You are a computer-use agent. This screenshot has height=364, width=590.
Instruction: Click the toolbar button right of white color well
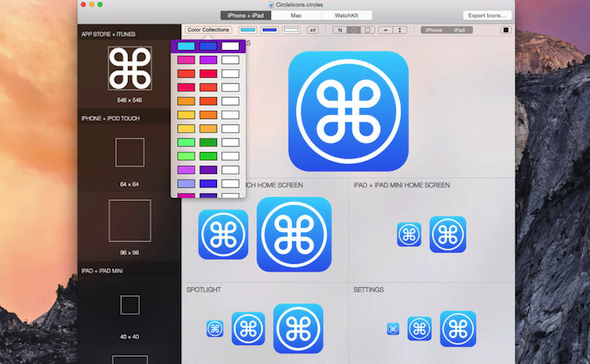(313, 30)
